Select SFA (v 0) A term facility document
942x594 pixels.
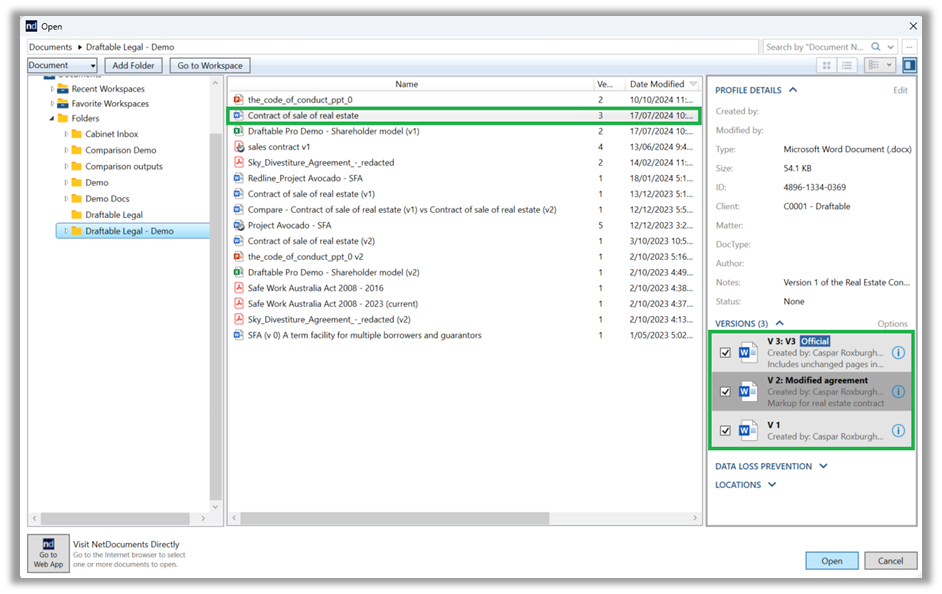pyautogui.click(x=365, y=335)
